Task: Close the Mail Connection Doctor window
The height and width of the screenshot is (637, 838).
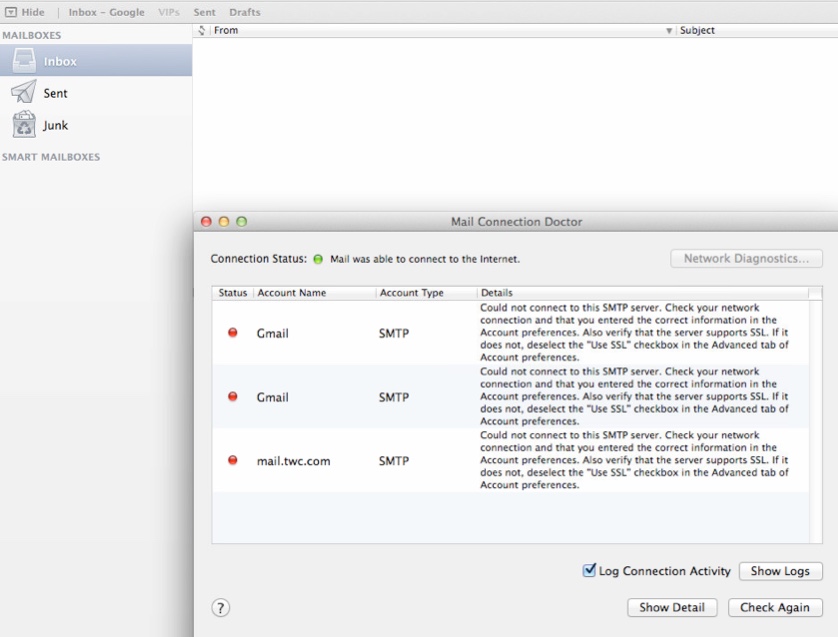Action: [206, 221]
